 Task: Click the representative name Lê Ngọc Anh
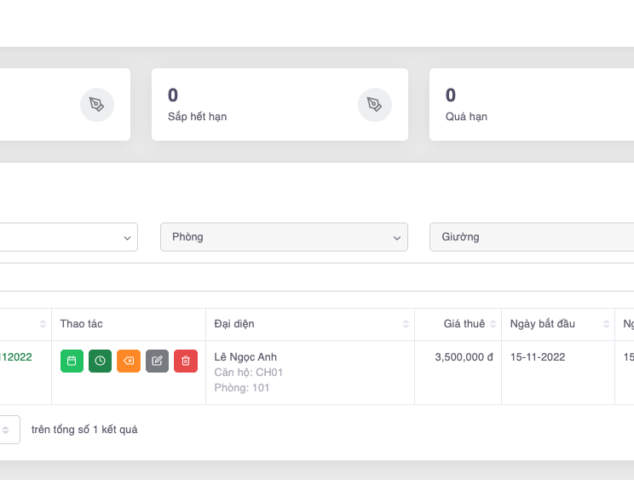point(245,357)
